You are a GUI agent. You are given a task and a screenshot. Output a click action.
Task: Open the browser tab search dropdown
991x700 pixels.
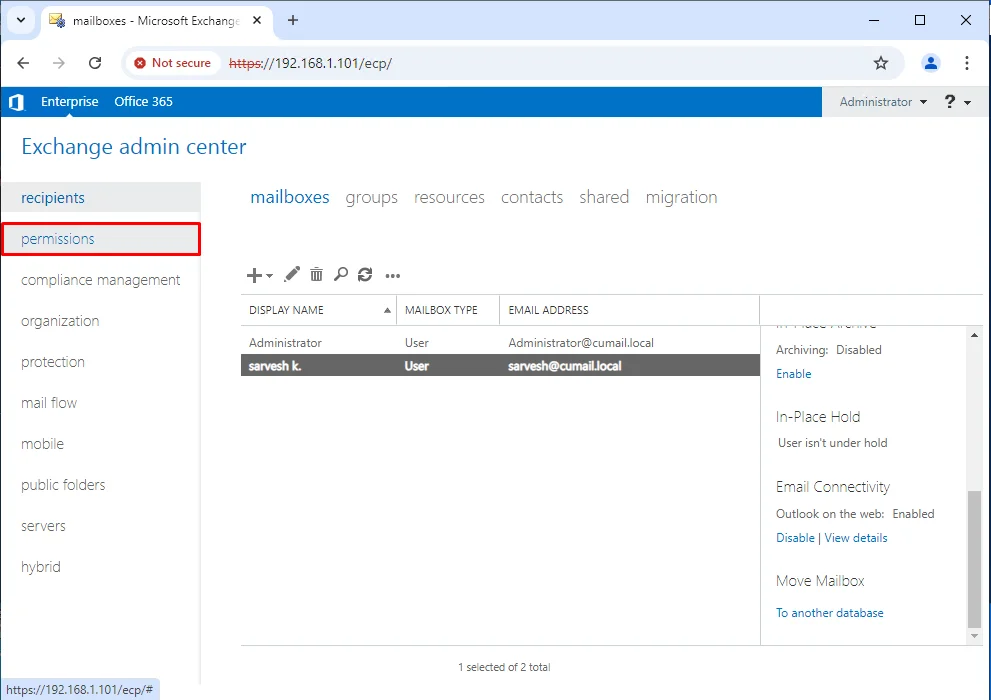pyautogui.click(x=21, y=20)
